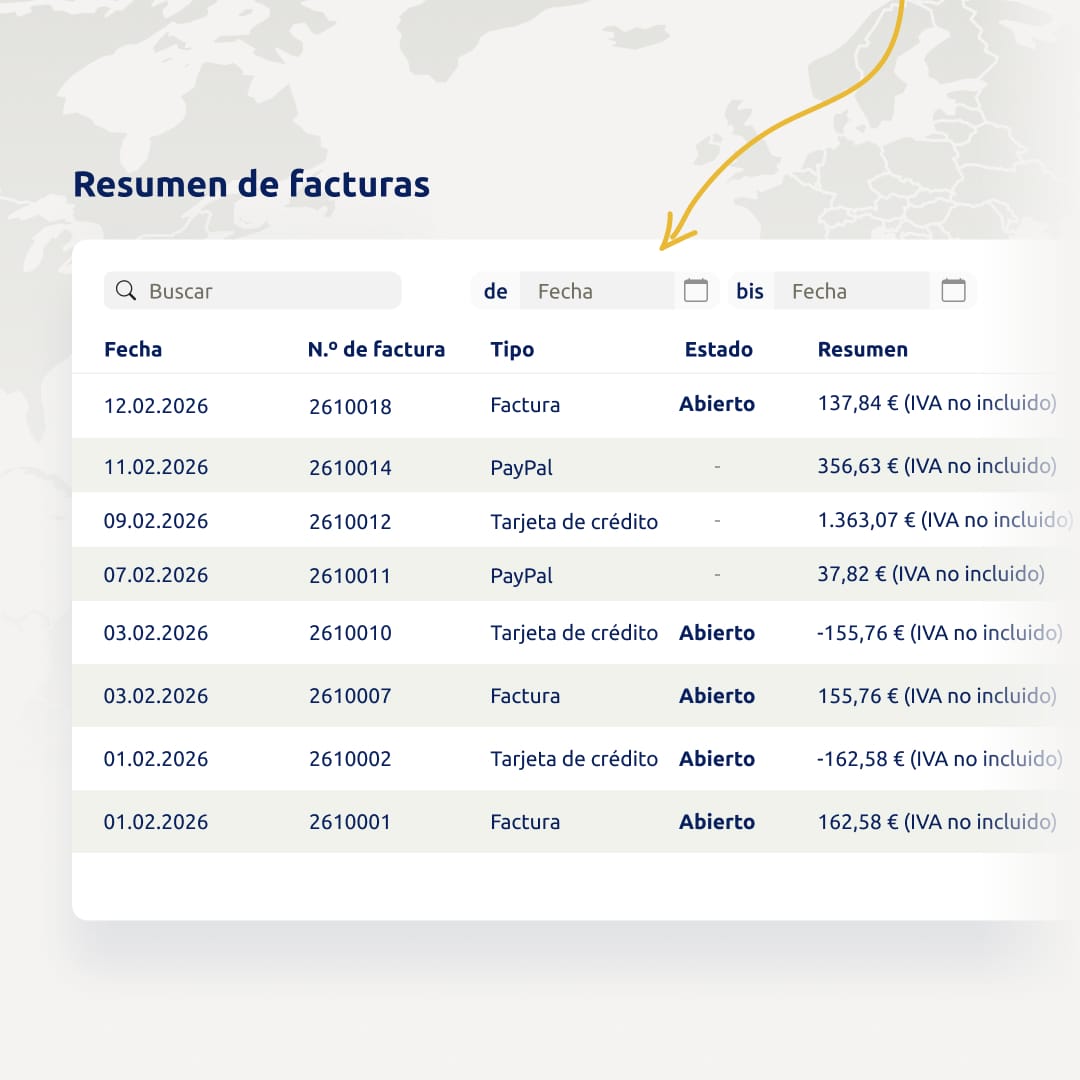The image size is (1080, 1080).
Task: Click amount -155,76 € (IVA no incluido)
Action: [939, 633]
